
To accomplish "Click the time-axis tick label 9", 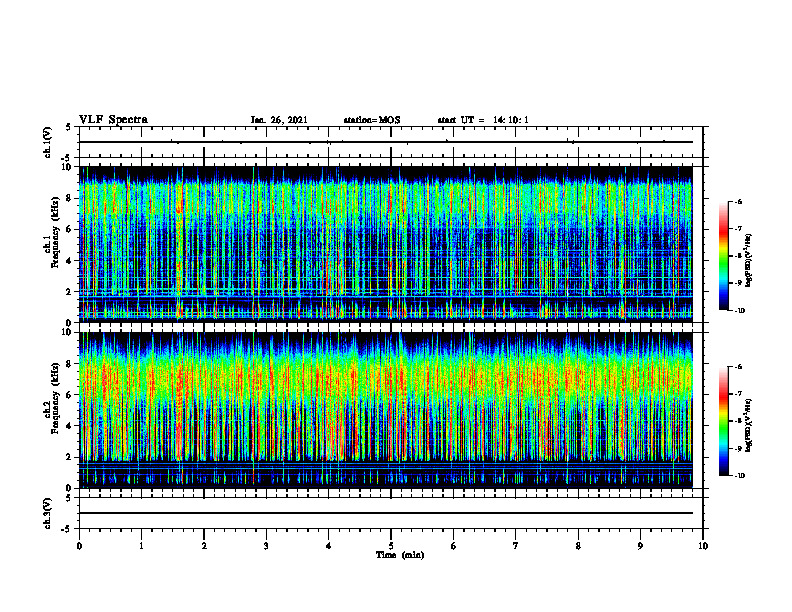I will click(640, 546).
